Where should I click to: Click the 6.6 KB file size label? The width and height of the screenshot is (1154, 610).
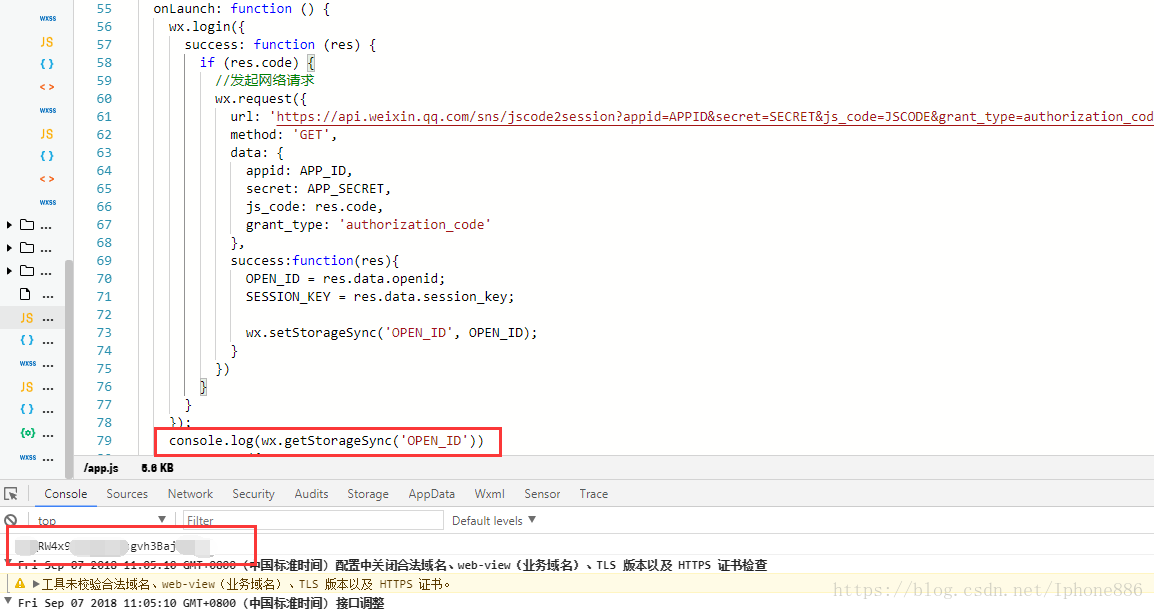pyautogui.click(x=157, y=468)
